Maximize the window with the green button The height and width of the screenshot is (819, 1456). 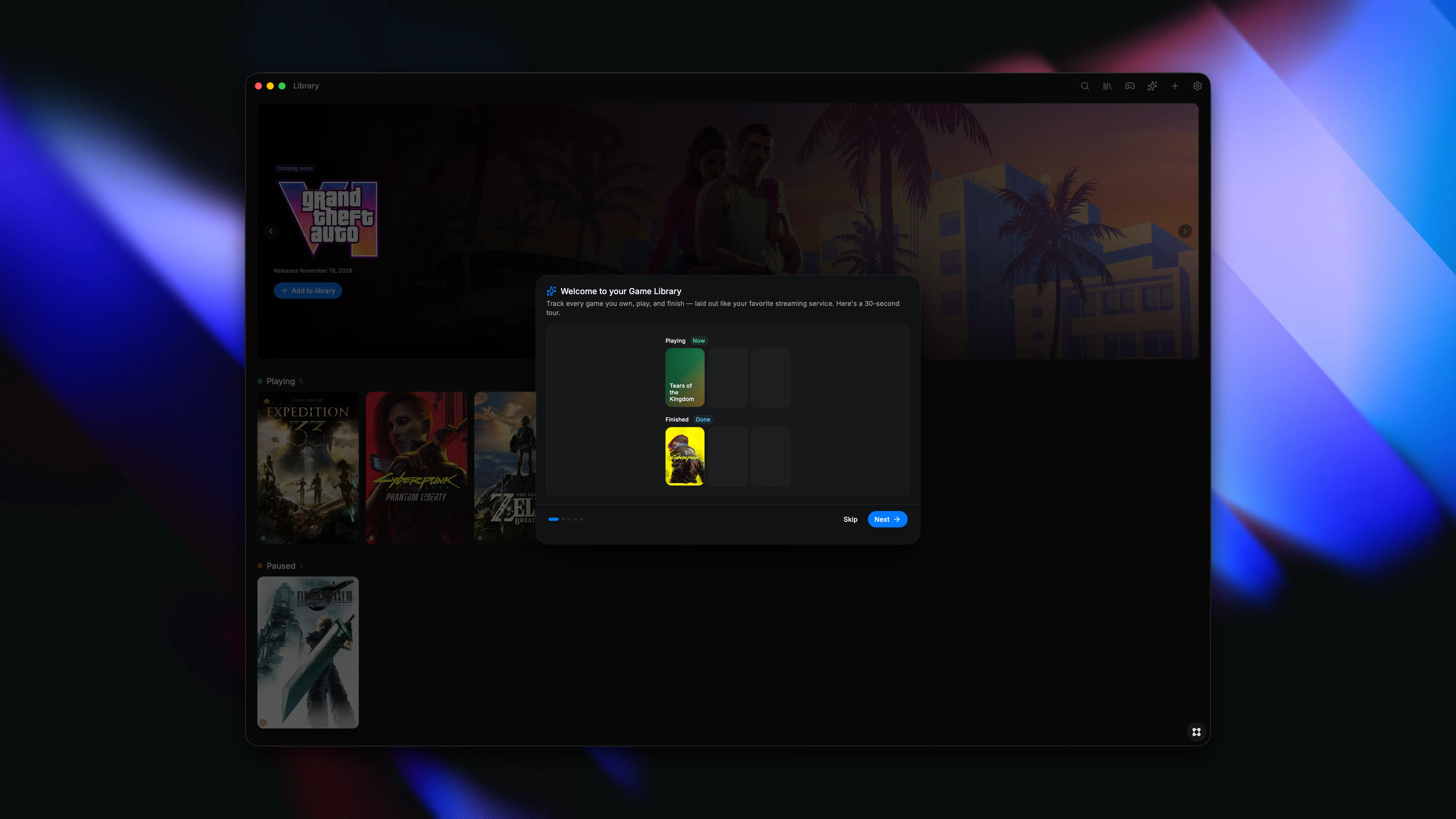[282, 86]
